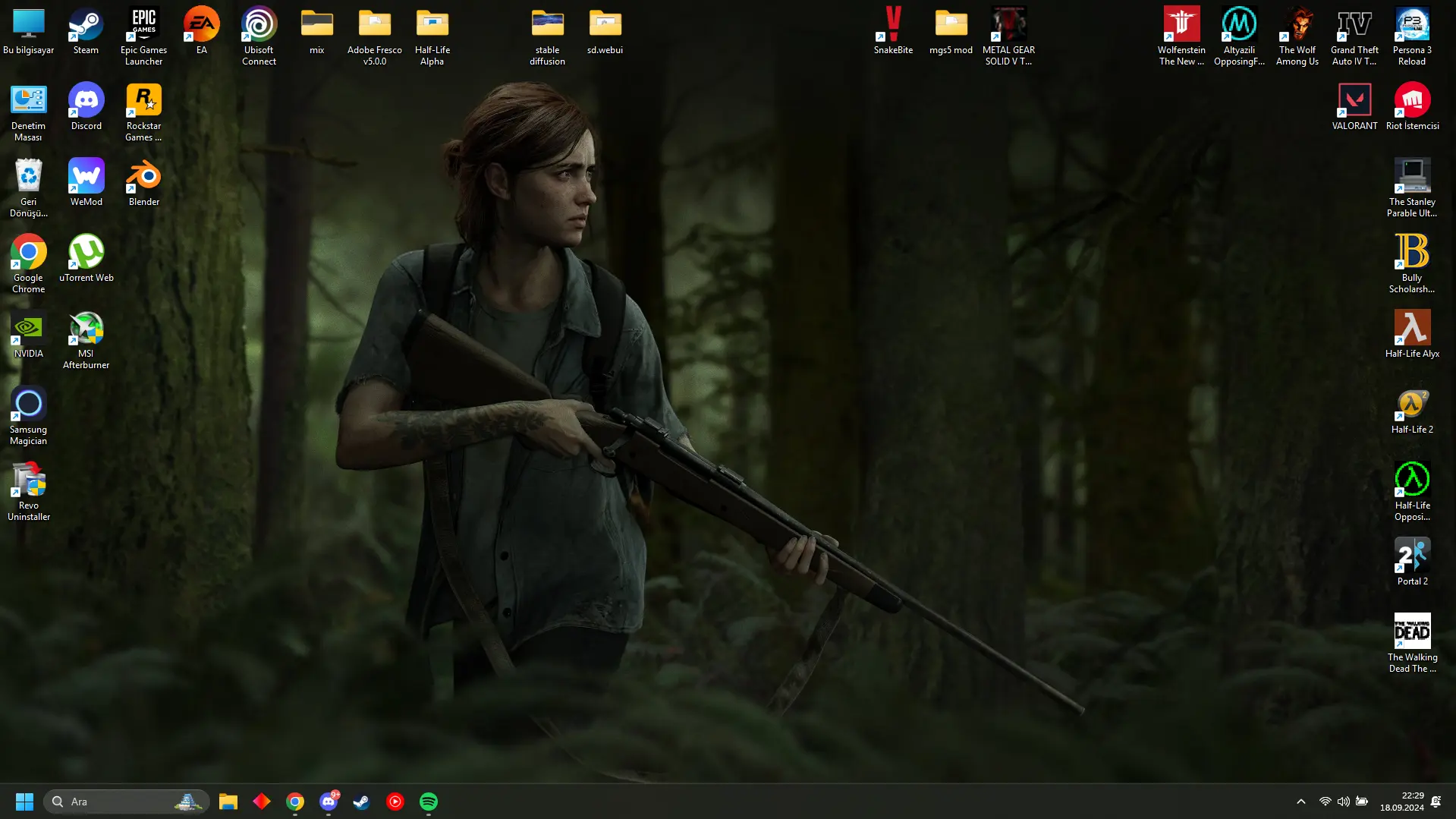1456x819 pixels.
Task: Click the Bully Scholarship shortcut
Action: tap(1413, 264)
